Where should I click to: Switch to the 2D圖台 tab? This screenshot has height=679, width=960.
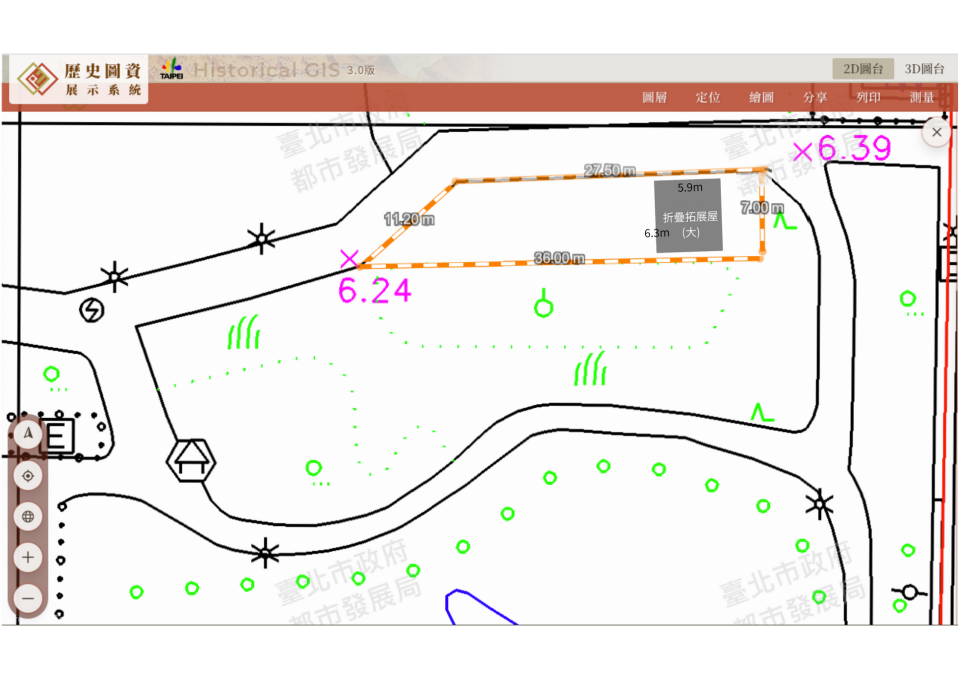[863, 69]
